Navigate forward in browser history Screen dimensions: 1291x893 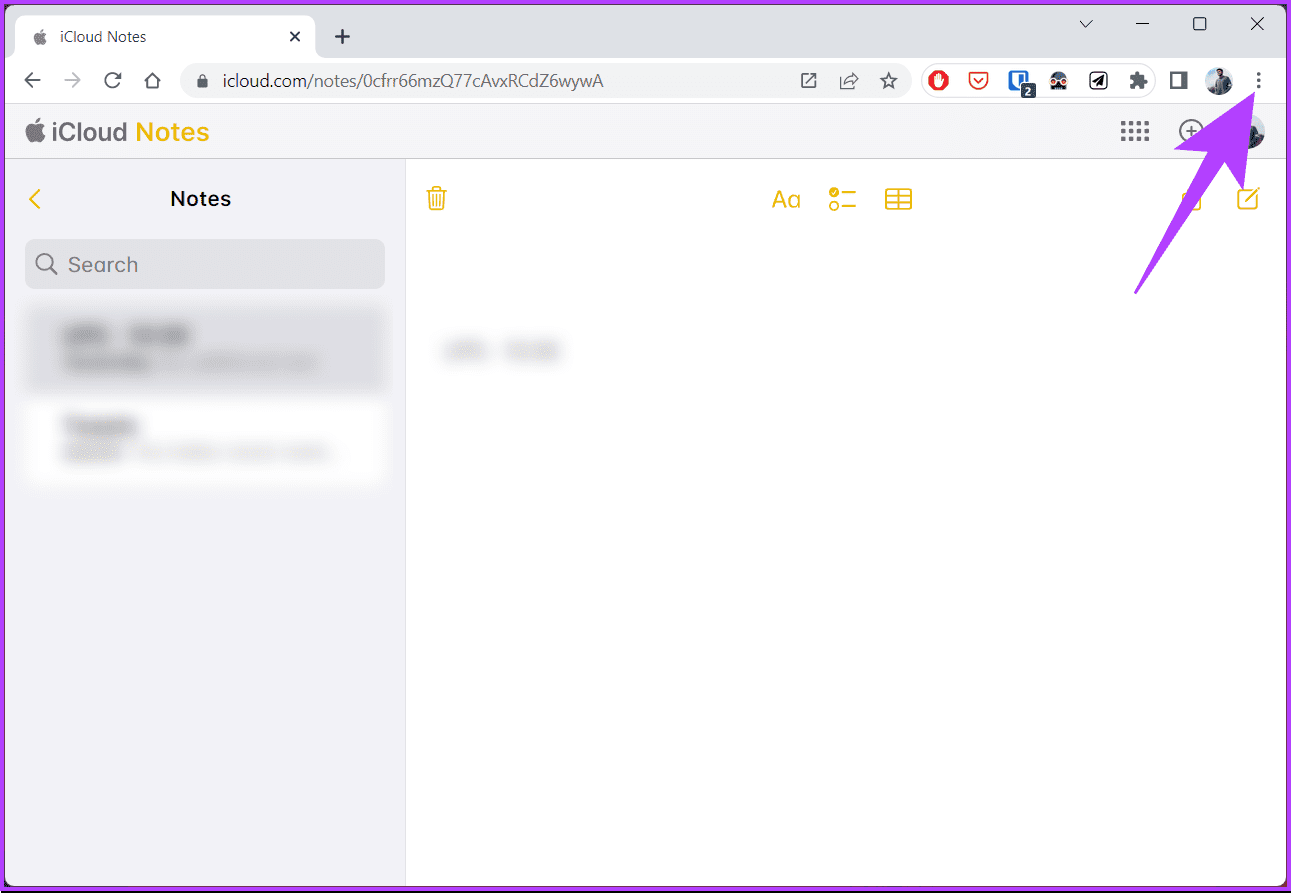73,81
